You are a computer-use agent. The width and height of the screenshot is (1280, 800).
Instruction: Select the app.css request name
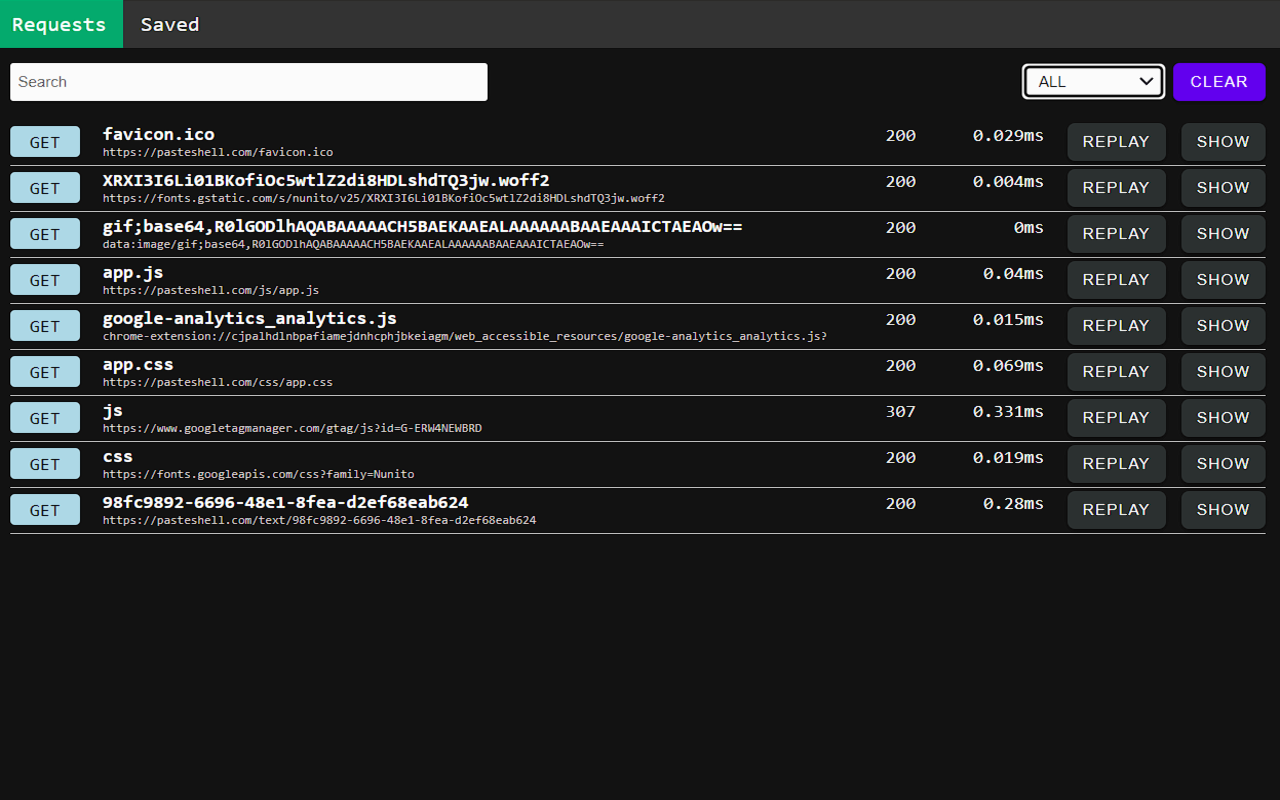pos(138,365)
